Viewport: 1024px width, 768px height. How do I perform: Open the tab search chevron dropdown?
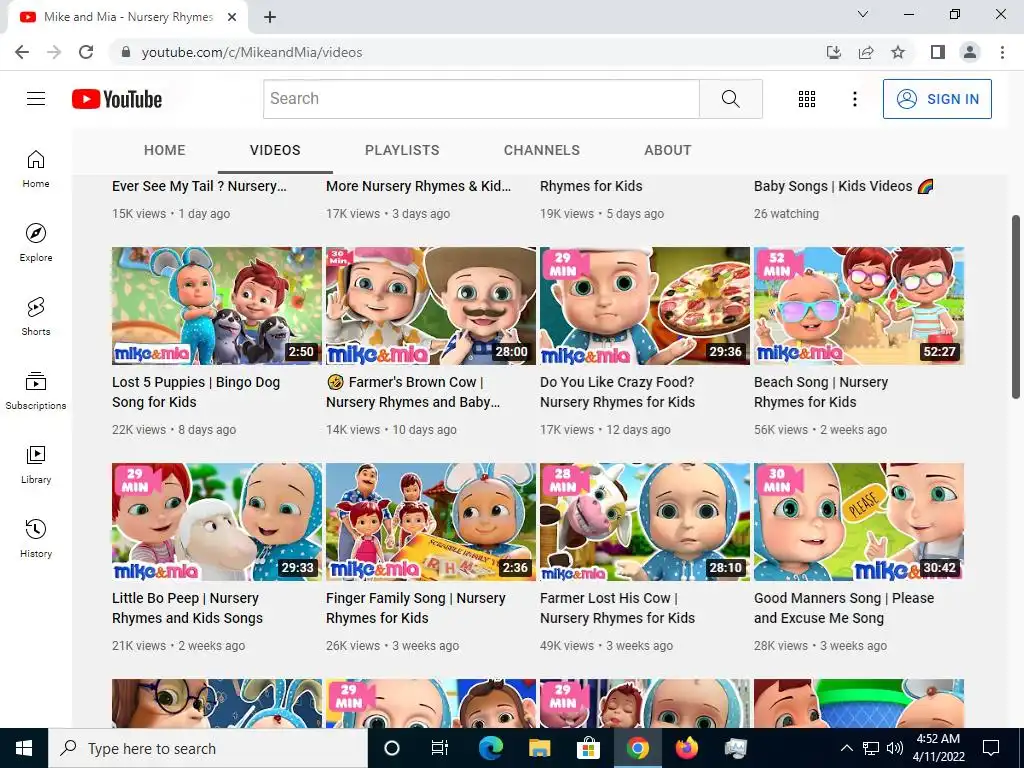(863, 14)
